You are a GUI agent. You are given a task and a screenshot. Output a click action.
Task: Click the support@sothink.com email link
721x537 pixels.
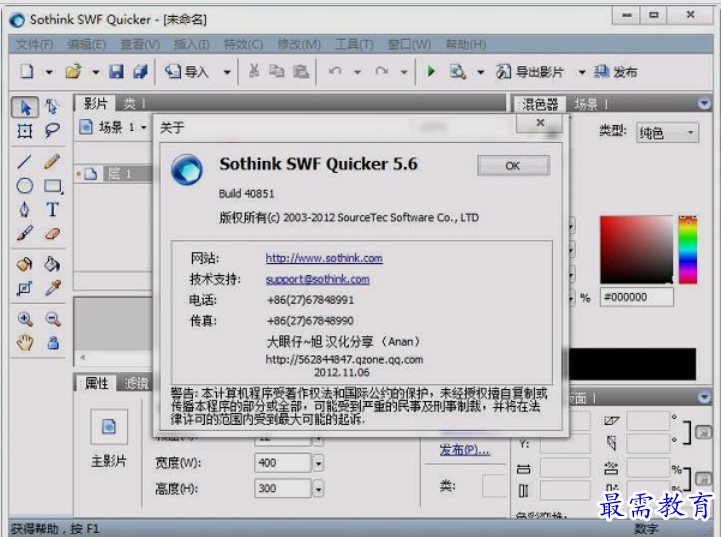[x=318, y=279]
